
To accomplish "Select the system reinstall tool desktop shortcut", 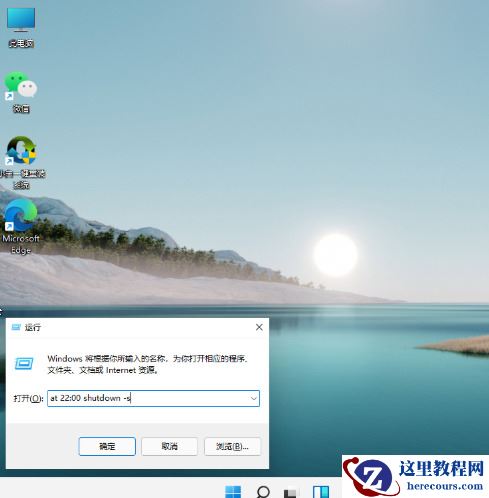I will (x=21, y=163).
